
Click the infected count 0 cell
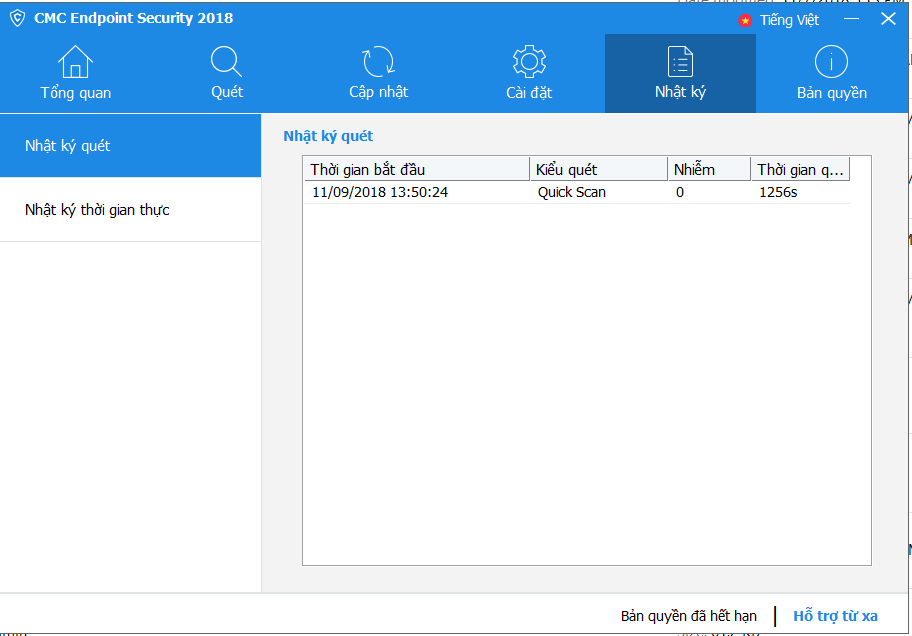click(x=680, y=192)
